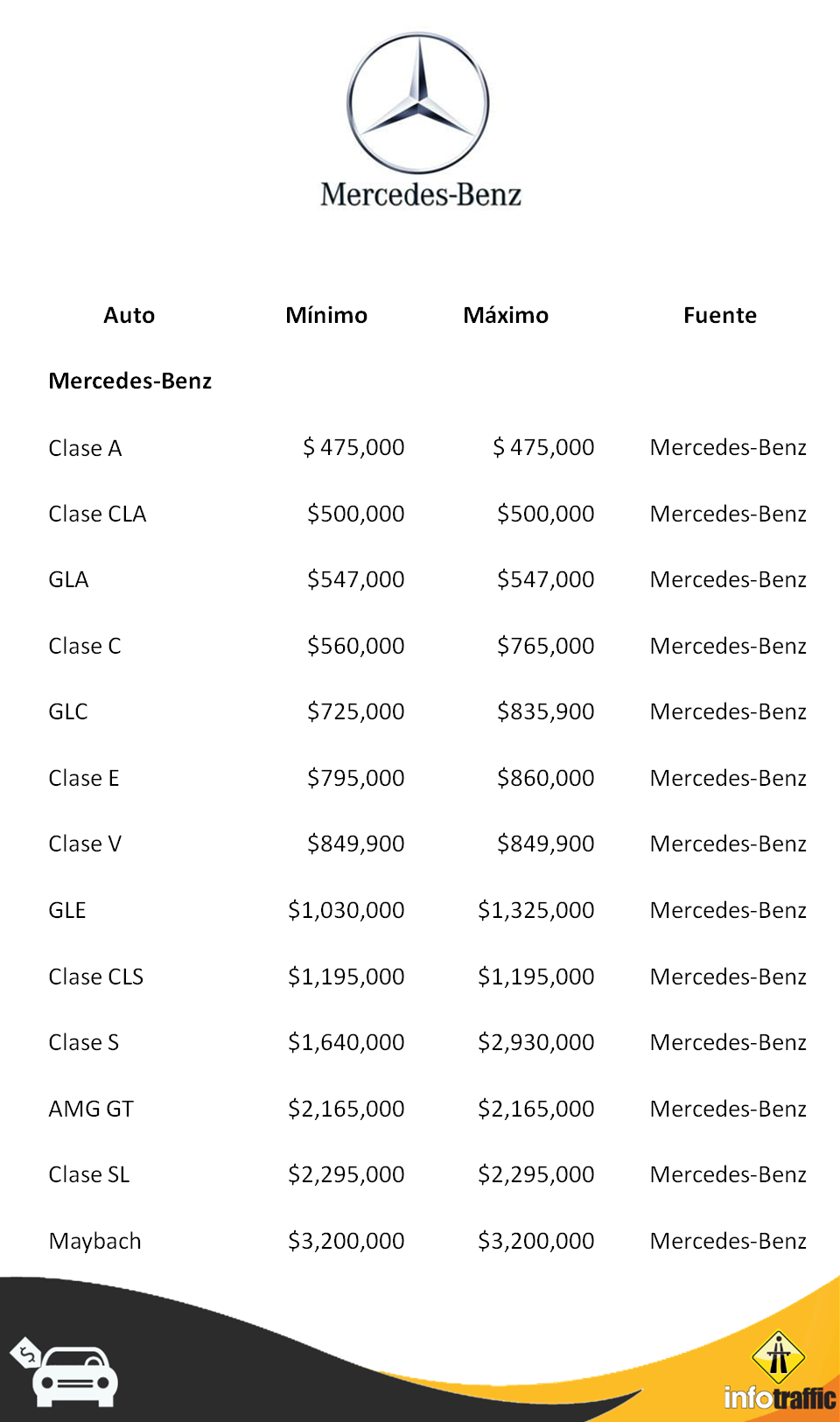Click the GLC maximum price $835,900
Viewport: 840px width, 1422px height.
[545, 711]
